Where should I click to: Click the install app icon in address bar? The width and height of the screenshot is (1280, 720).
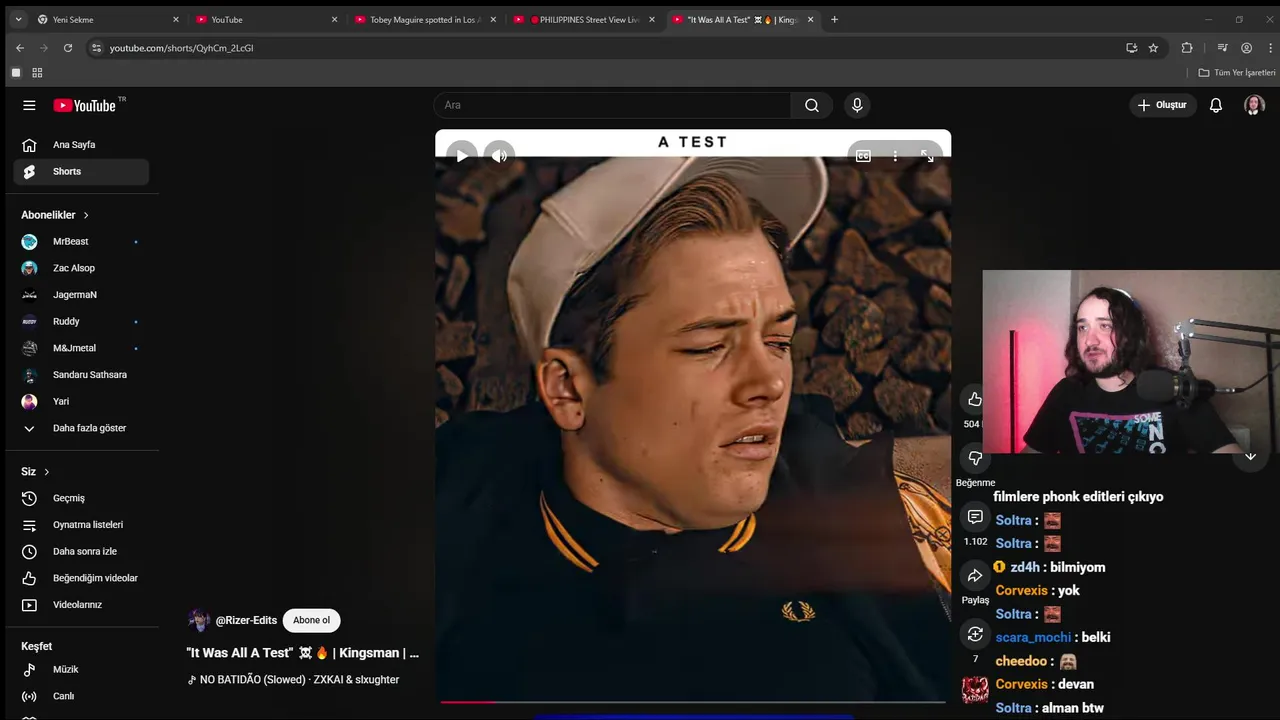coord(1131,48)
